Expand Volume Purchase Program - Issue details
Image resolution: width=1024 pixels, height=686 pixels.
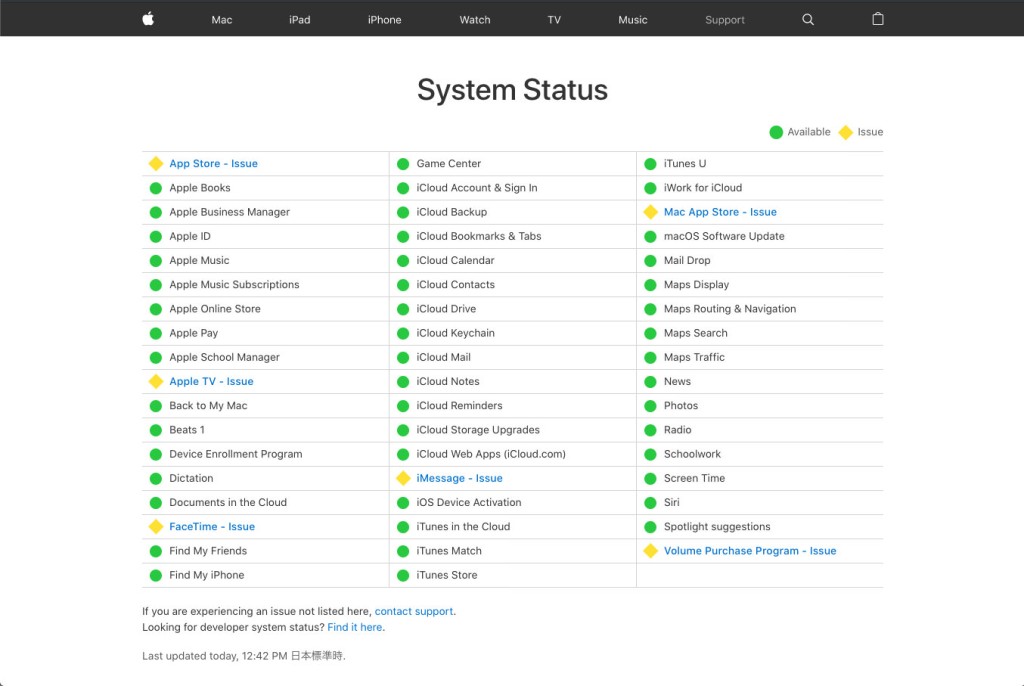750,551
